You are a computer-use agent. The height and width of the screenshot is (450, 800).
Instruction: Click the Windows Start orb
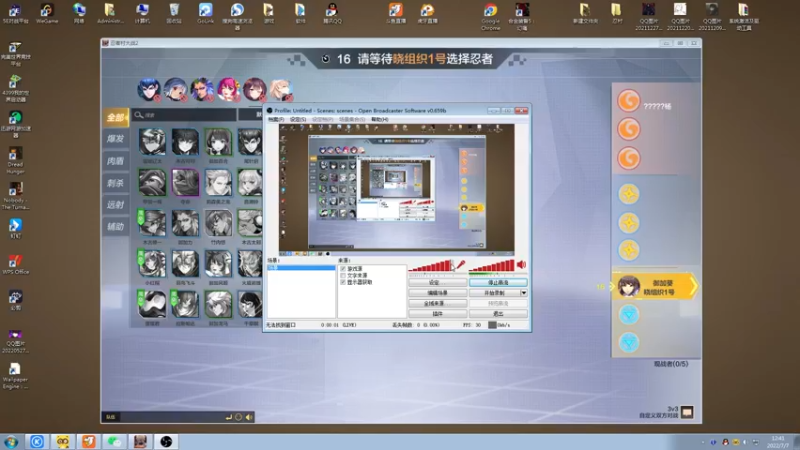point(11,442)
